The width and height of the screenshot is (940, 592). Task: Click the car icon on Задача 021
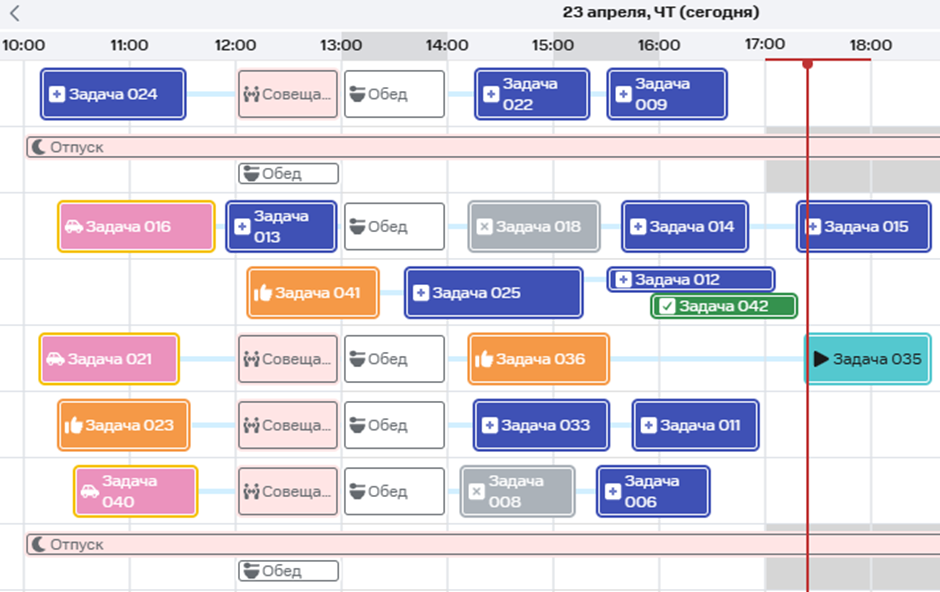55,359
